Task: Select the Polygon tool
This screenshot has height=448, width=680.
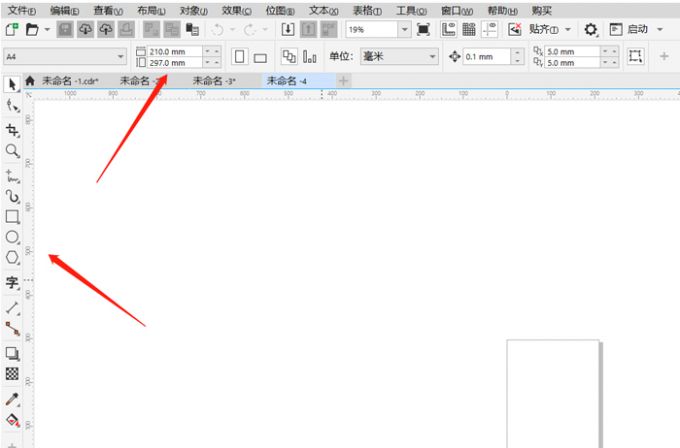Action: [x=12, y=258]
